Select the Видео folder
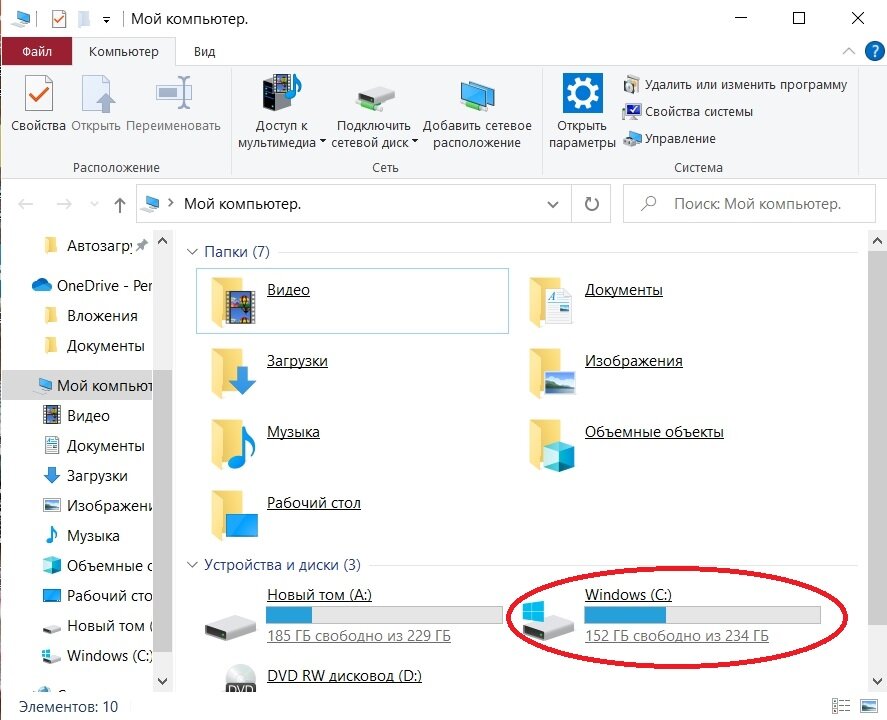Viewport: 887px width, 720px height. 352,301
